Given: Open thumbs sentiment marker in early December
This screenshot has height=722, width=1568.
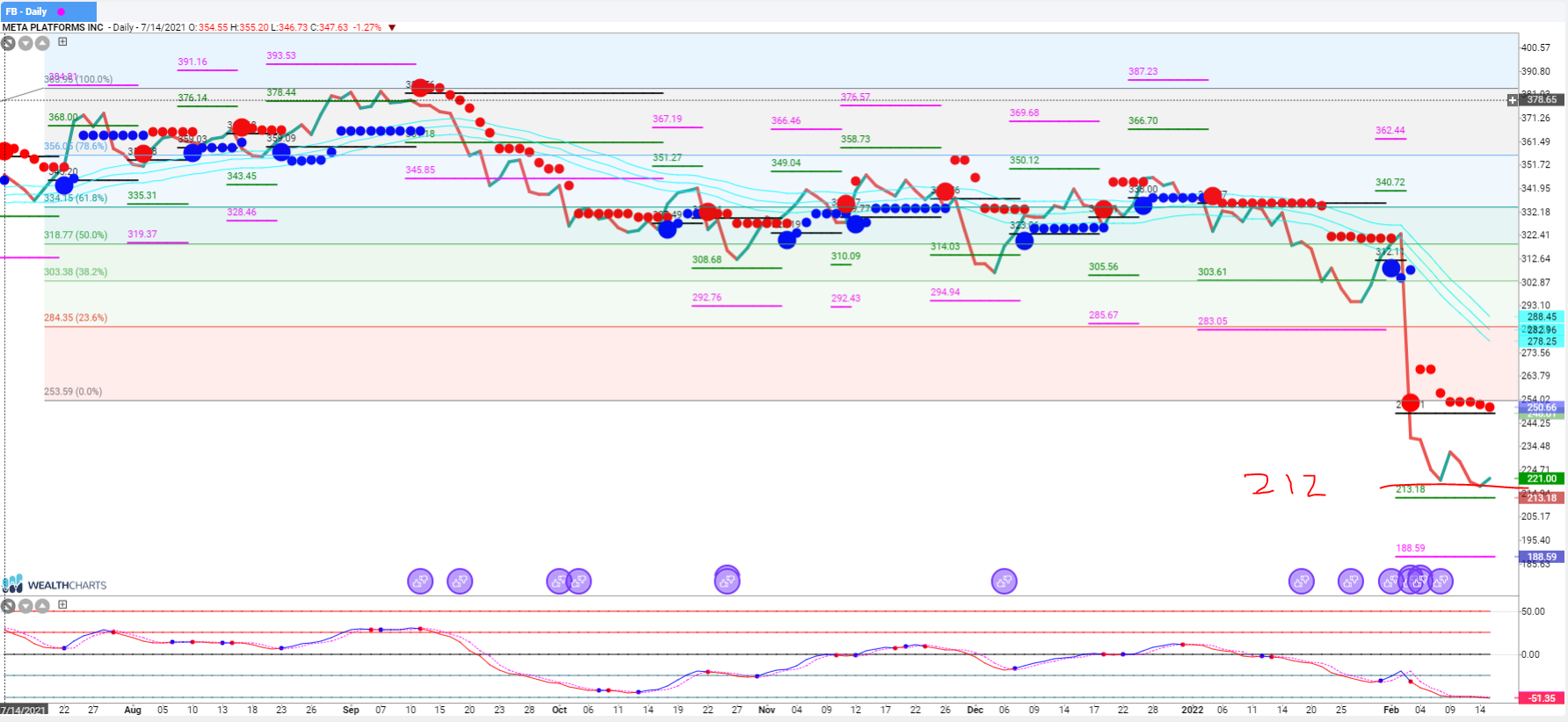Looking at the screenshot, I should pyautogui.click(x=1004, y=581).
